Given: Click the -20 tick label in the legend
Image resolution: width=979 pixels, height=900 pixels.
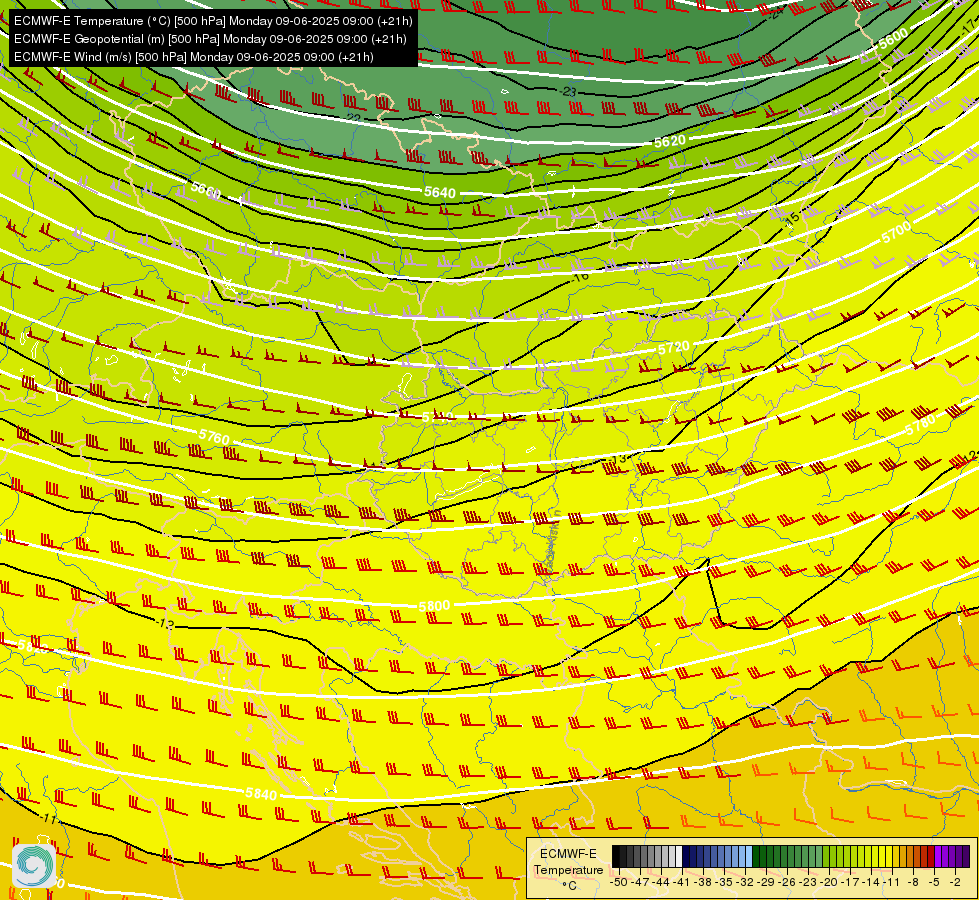Looking at the screenshot, I should (829, 882).
